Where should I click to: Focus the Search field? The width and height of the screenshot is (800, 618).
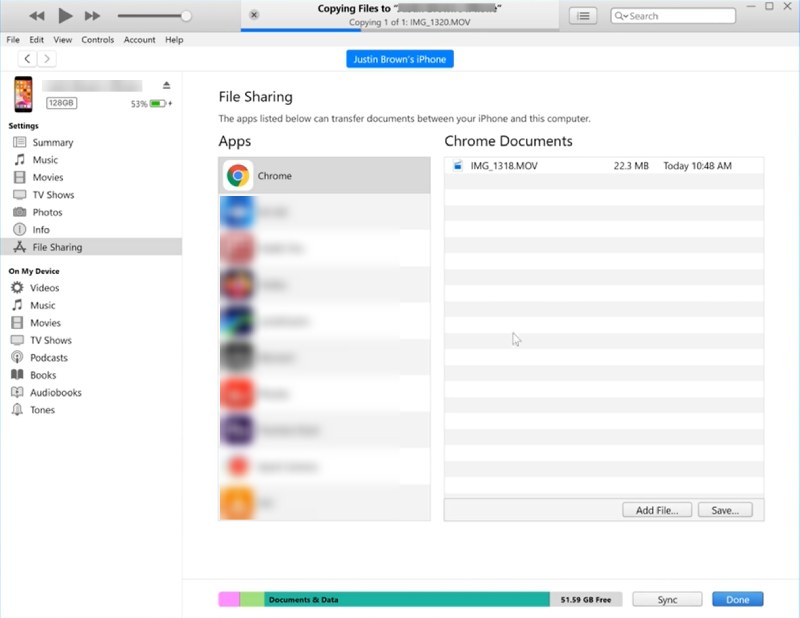673,16
